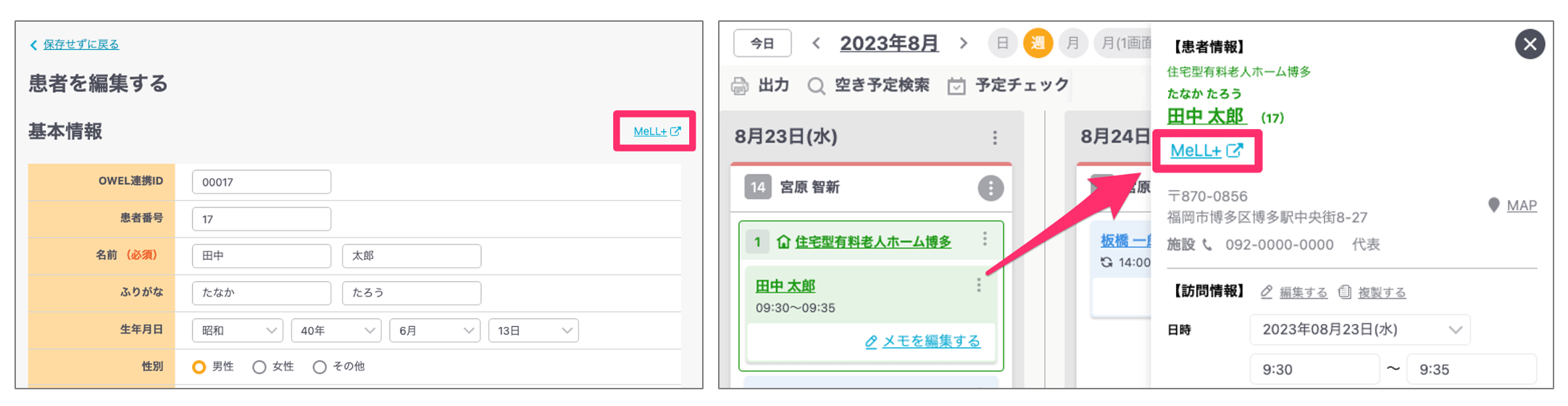Switch to the 週 week view tab

point(1038,43)
